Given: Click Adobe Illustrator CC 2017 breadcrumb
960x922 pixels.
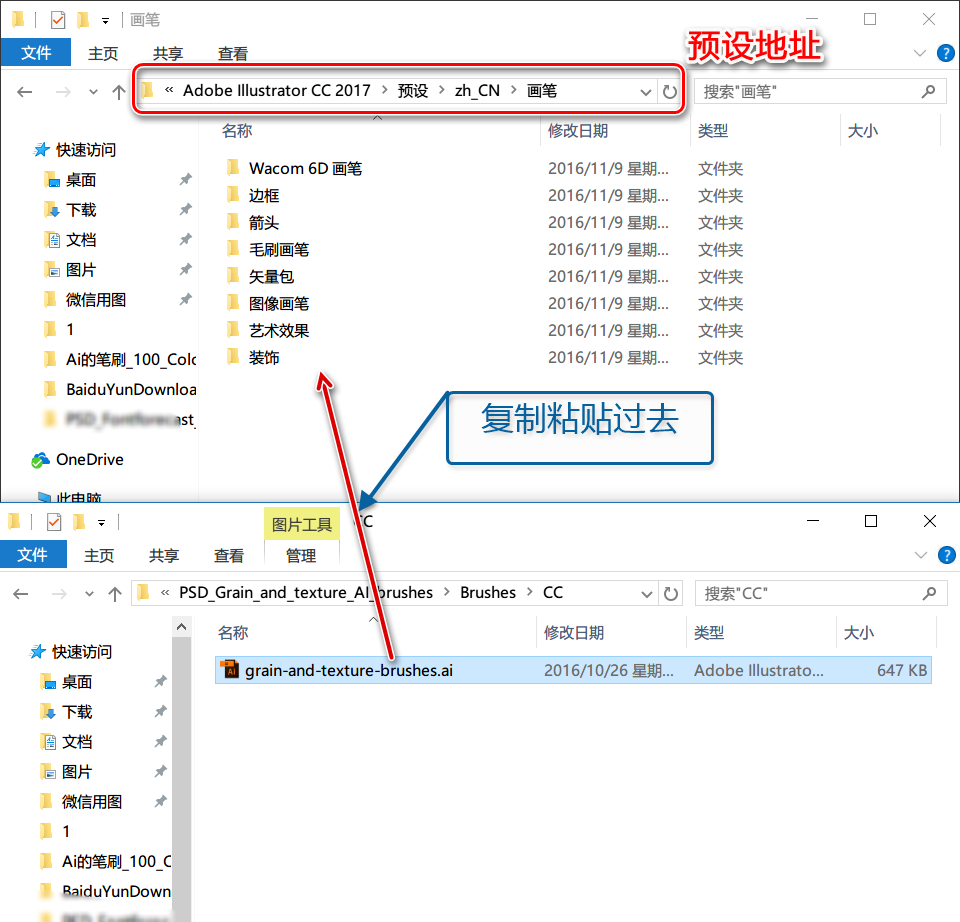Looking at the screenshot, I should [277, 91].
